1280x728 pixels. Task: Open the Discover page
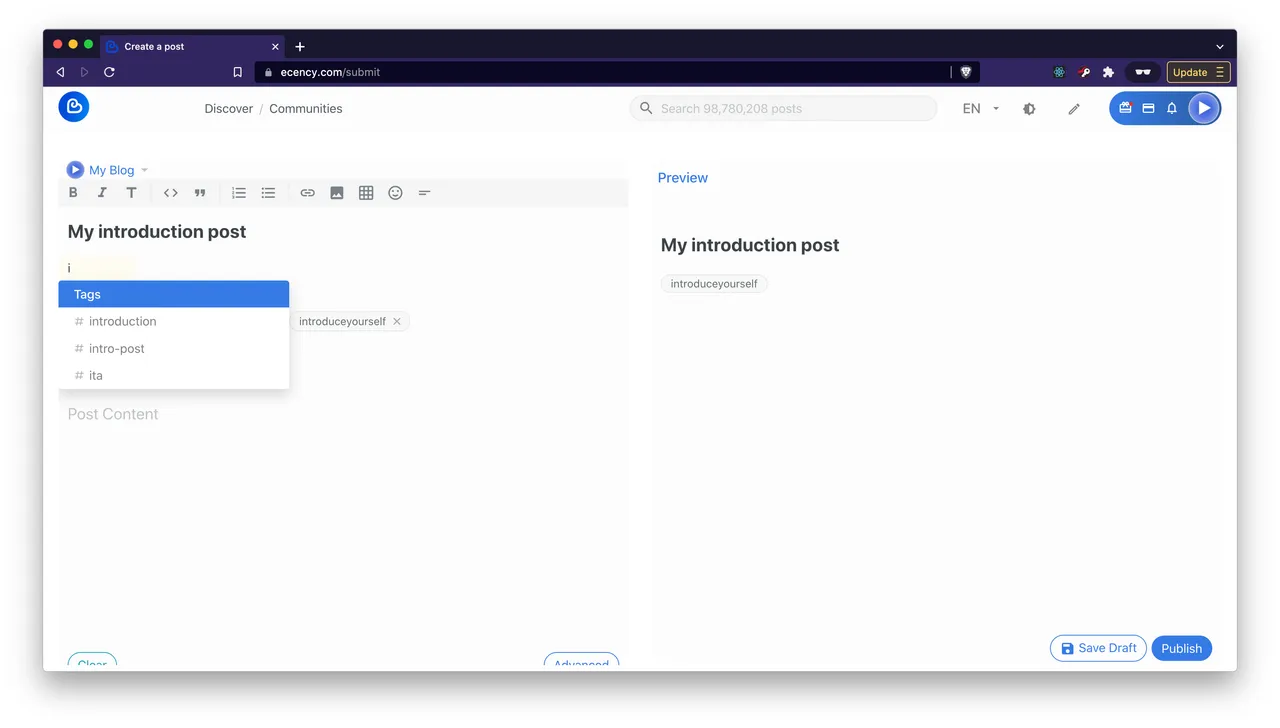(x=229, y=109)
